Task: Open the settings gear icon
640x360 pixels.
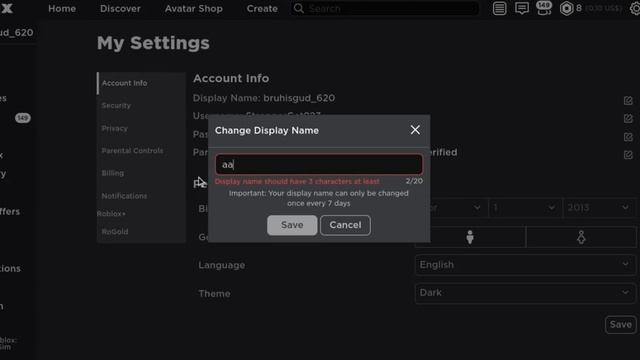Action: [635, 8]
